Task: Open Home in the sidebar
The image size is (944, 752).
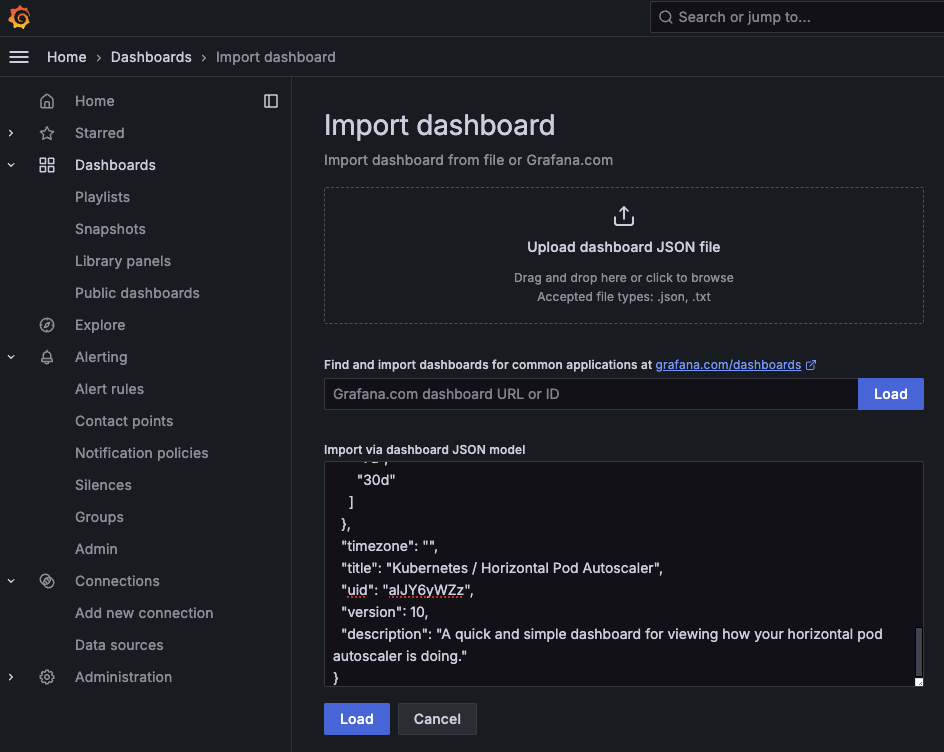Action: pyautogui.click(x=95, y=101)
